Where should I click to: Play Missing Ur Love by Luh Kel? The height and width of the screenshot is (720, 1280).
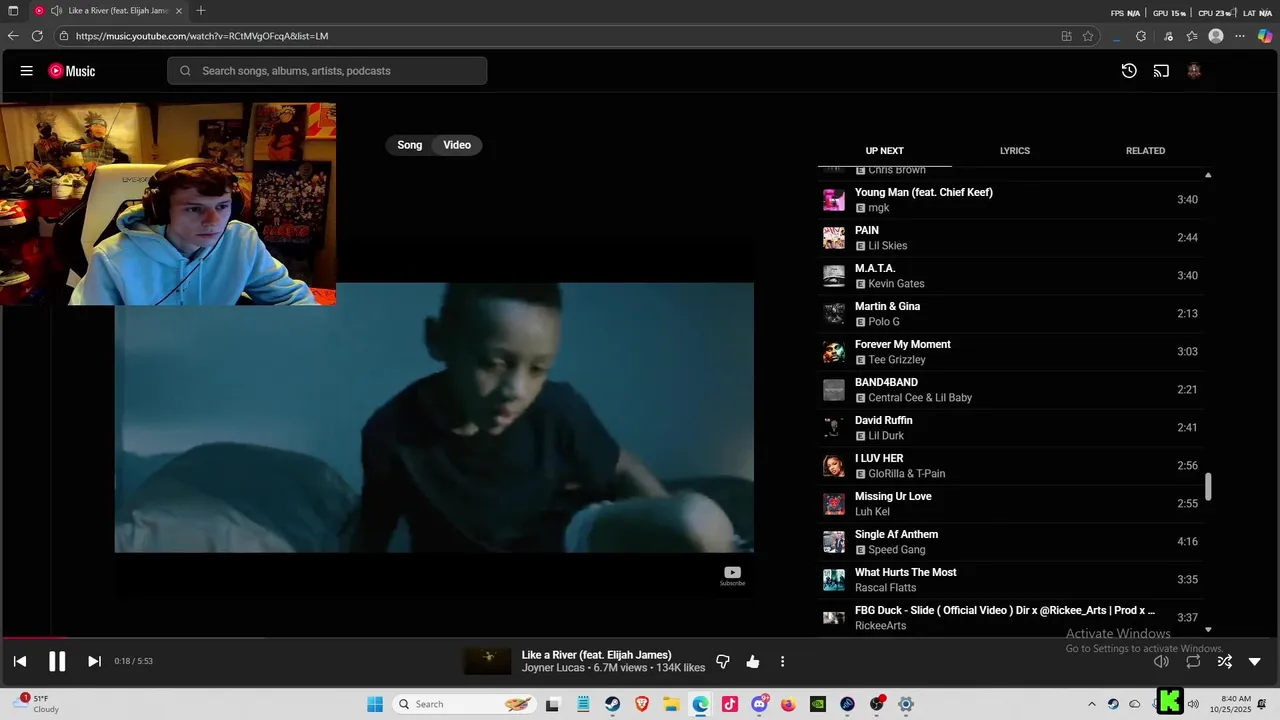coord(1011,504)
